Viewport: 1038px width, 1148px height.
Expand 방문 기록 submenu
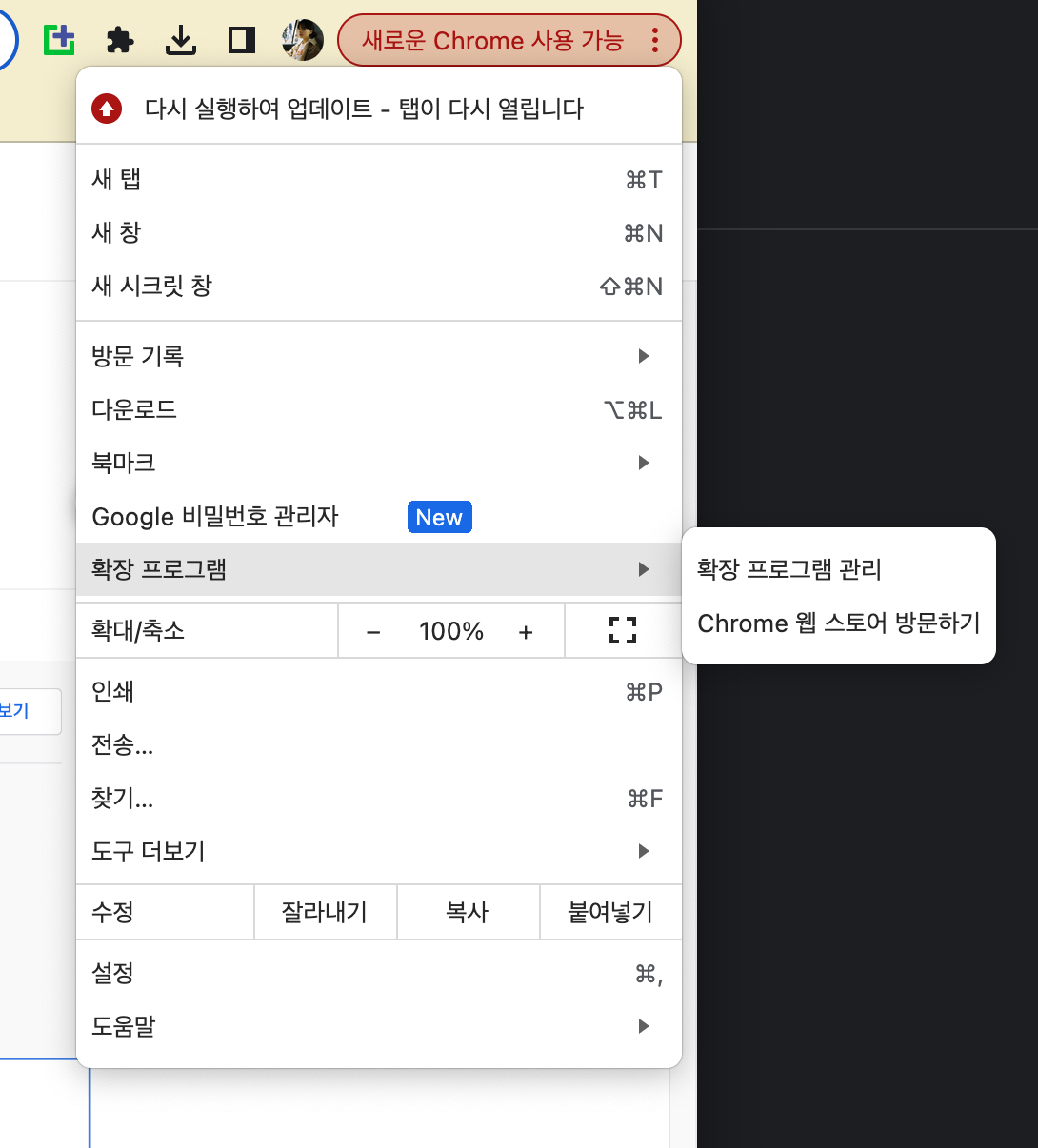coord(379,356)
